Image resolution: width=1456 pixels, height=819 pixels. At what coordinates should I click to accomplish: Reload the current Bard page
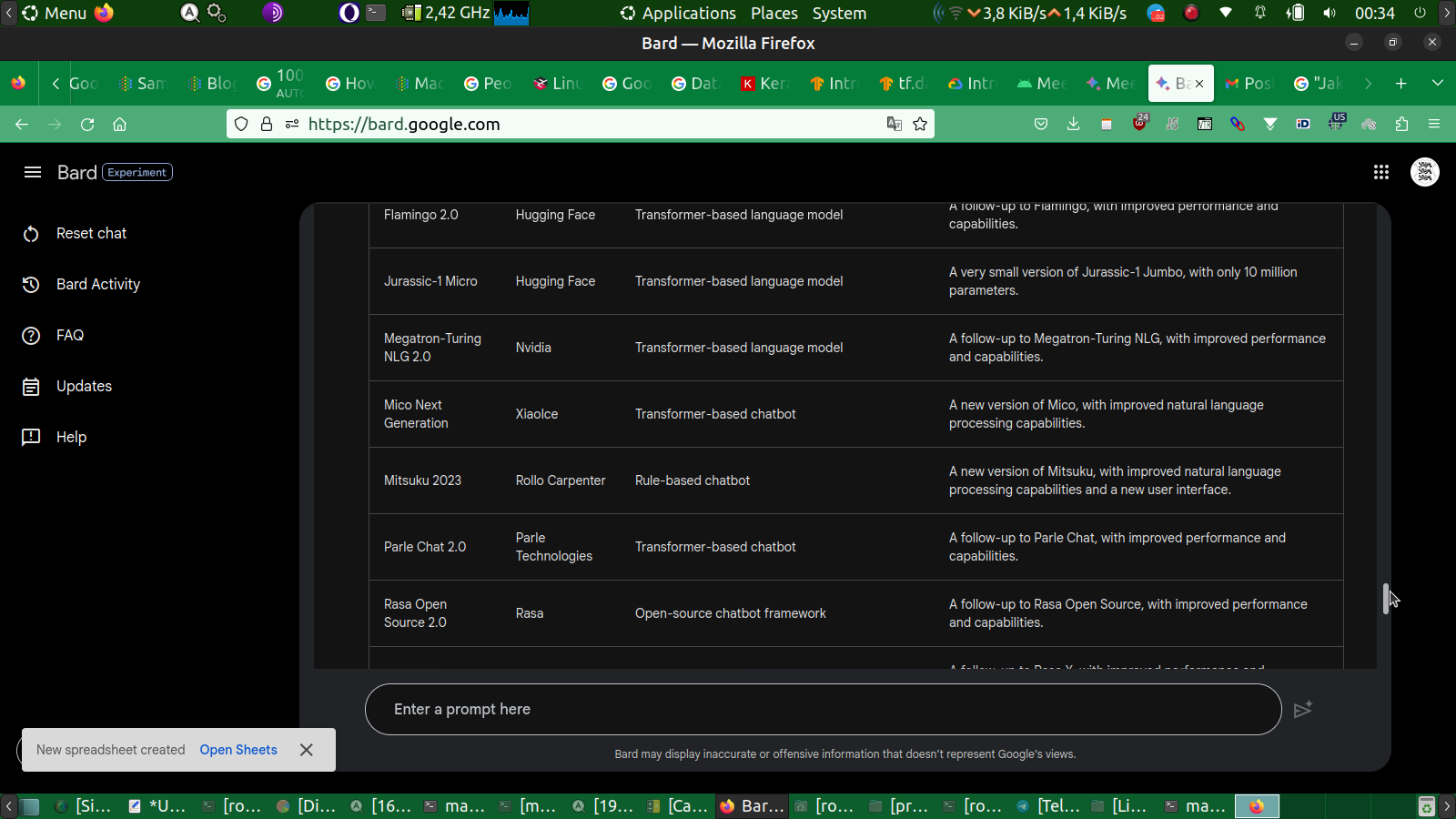[x=87, y=124]
